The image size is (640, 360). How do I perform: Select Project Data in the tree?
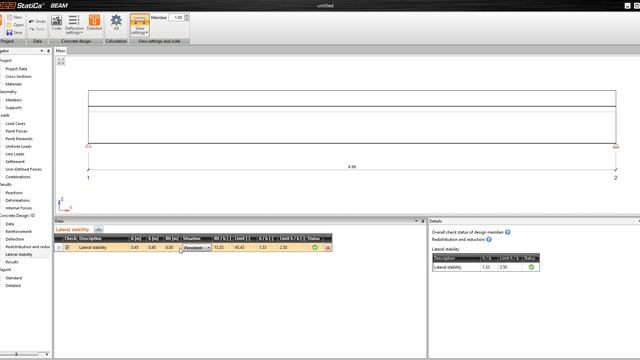click(16, 69)
